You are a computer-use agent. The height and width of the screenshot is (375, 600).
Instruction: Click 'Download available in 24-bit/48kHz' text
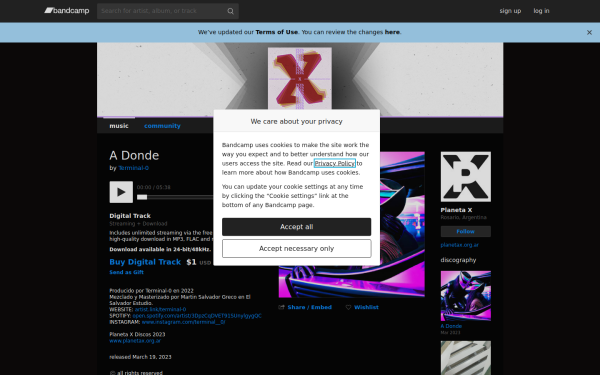160,249
